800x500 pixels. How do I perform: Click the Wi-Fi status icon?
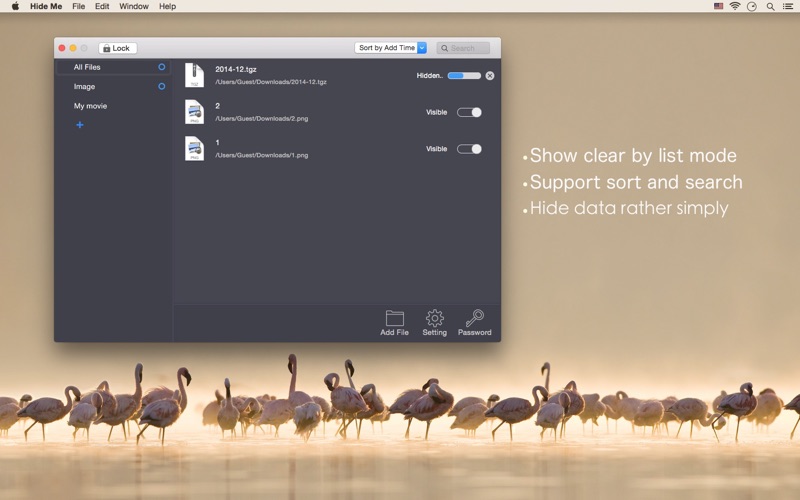[735, 6]
